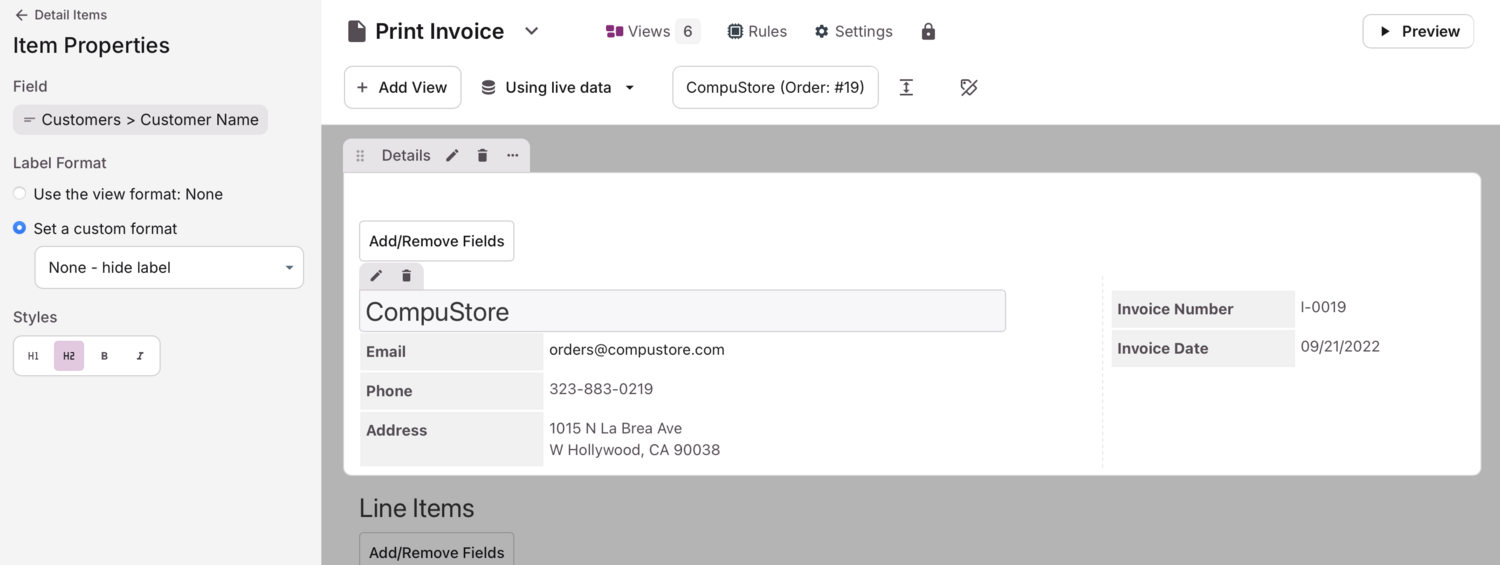Delete the Details view with trash icon
This screenshot has height=565, width=1500.
pyautogui.click(x=482, y=155)
